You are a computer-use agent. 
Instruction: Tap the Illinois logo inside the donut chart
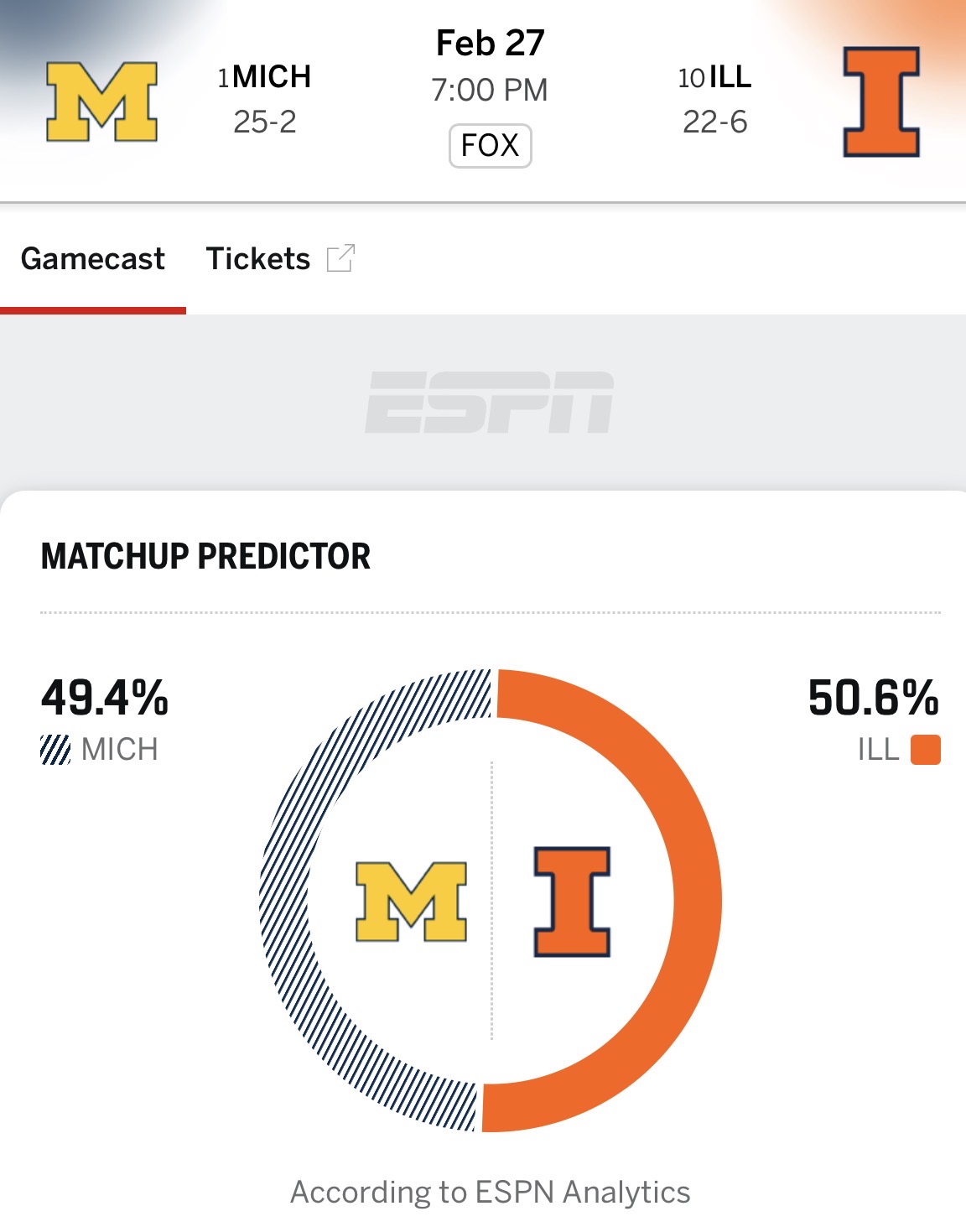573,902
